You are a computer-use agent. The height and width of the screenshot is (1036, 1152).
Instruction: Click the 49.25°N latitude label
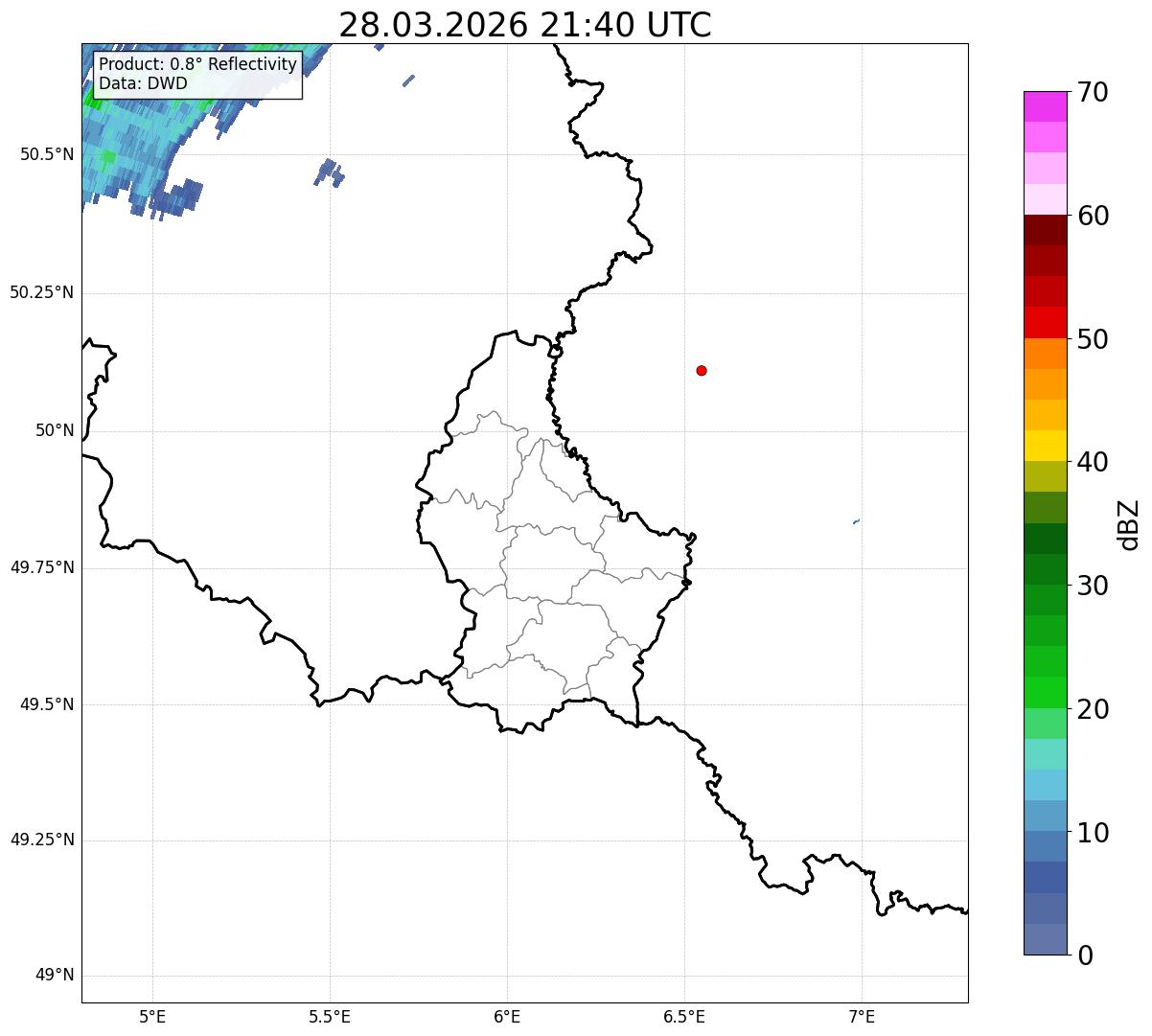[41, 840]
